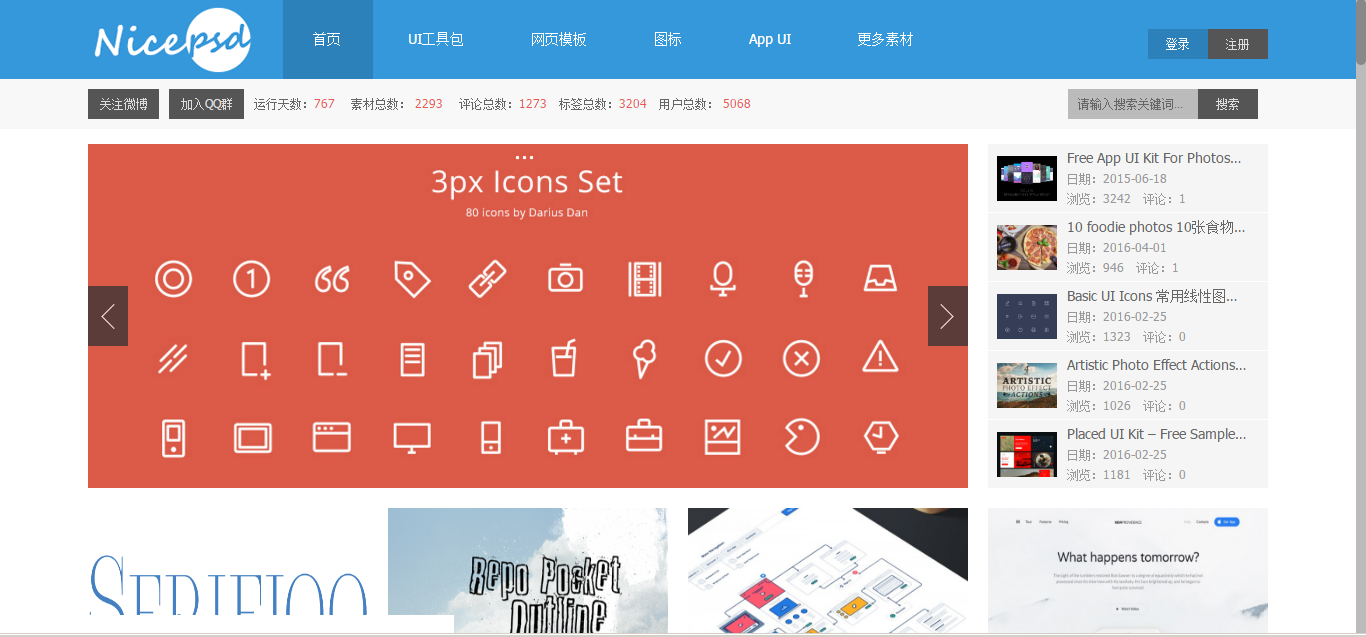Click the briefcase icon in banner
Screen dimensions: 1366x637
(644, 437)
